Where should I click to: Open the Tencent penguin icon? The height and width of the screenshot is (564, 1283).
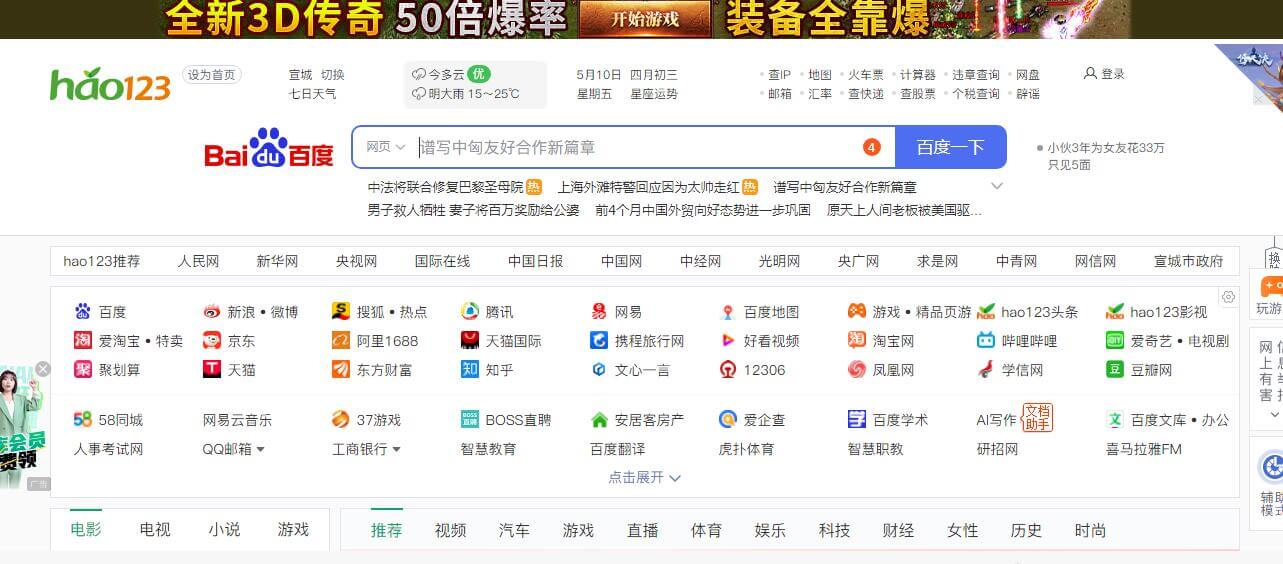470,312
